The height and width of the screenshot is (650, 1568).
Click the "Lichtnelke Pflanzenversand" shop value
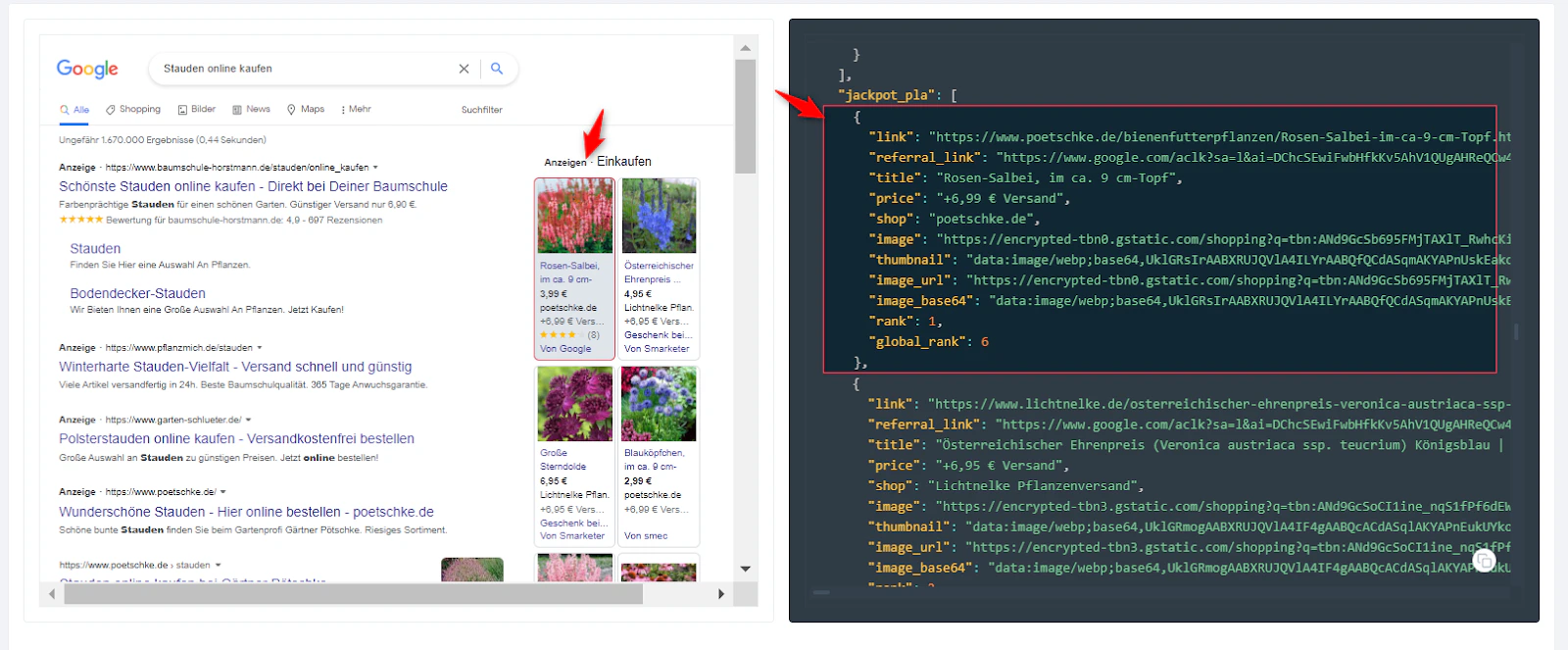(x=1033, y=485)
